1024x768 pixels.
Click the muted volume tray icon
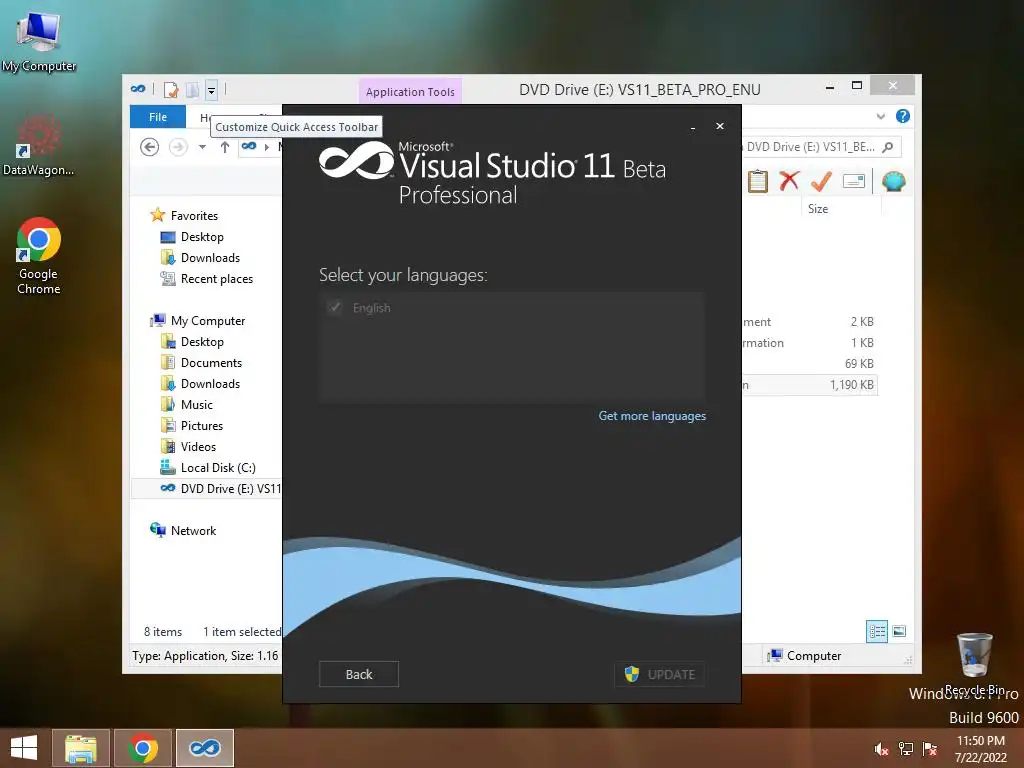pos(881,748)
